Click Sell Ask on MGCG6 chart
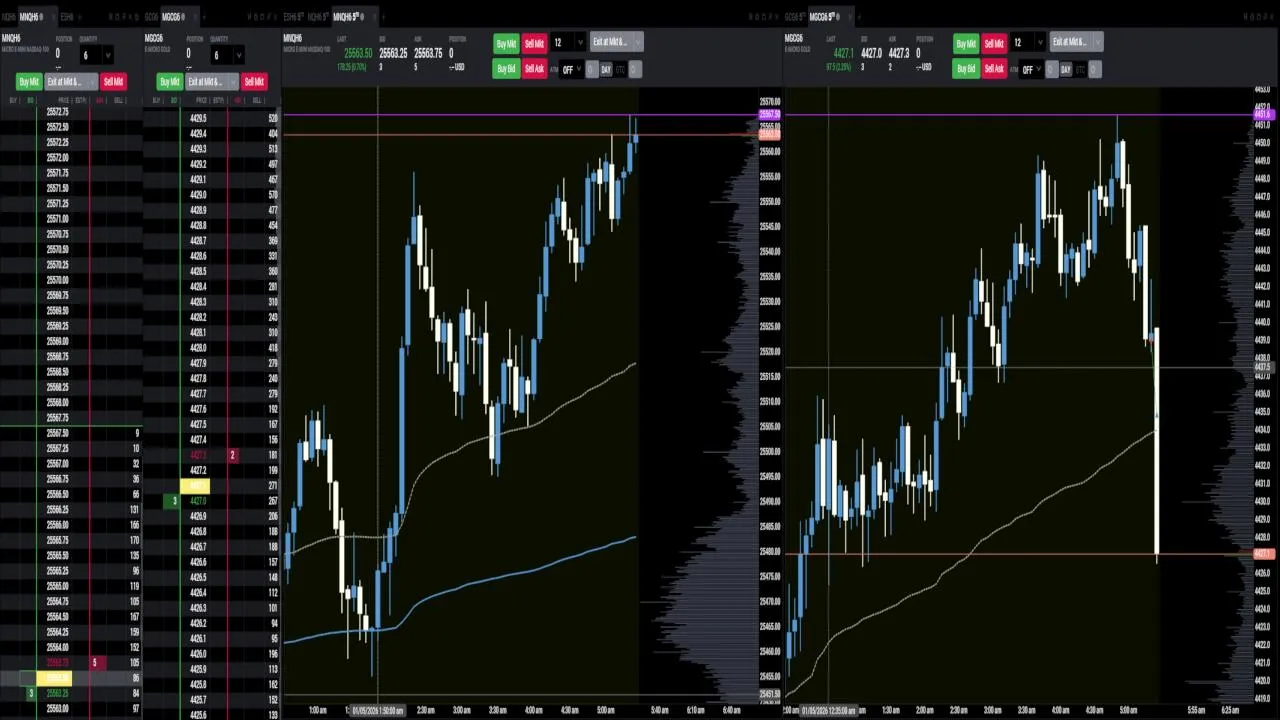 [x=994, y=69]
